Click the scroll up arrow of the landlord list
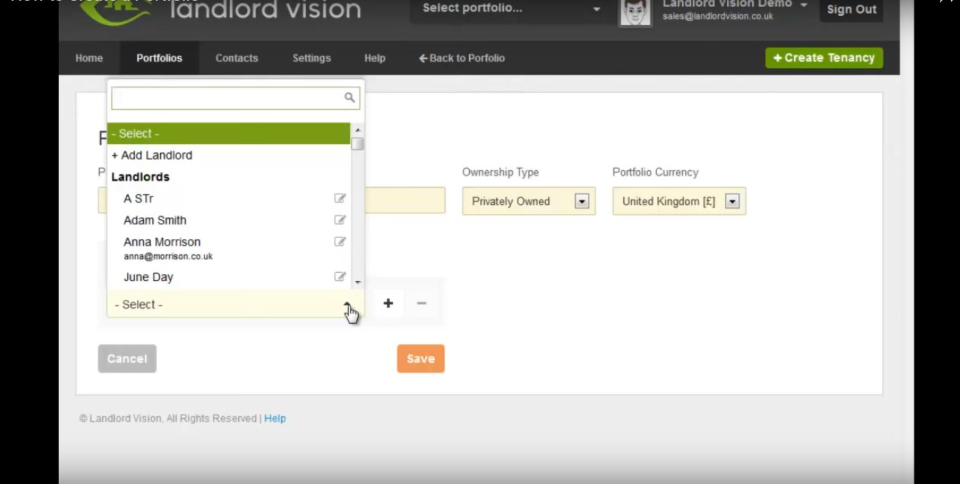The width and height of the screenshot is (960, 484). [358, 130]
